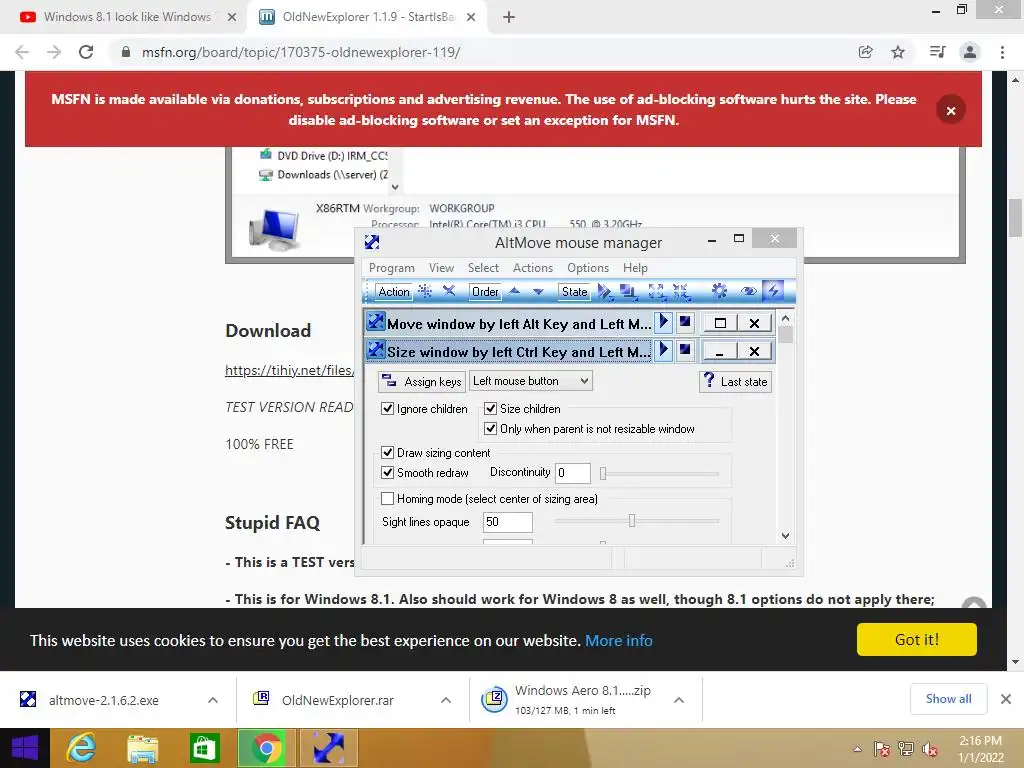Open the tihiy.net download link
This screenshot has width=1024, height=768.
[290, 370]
